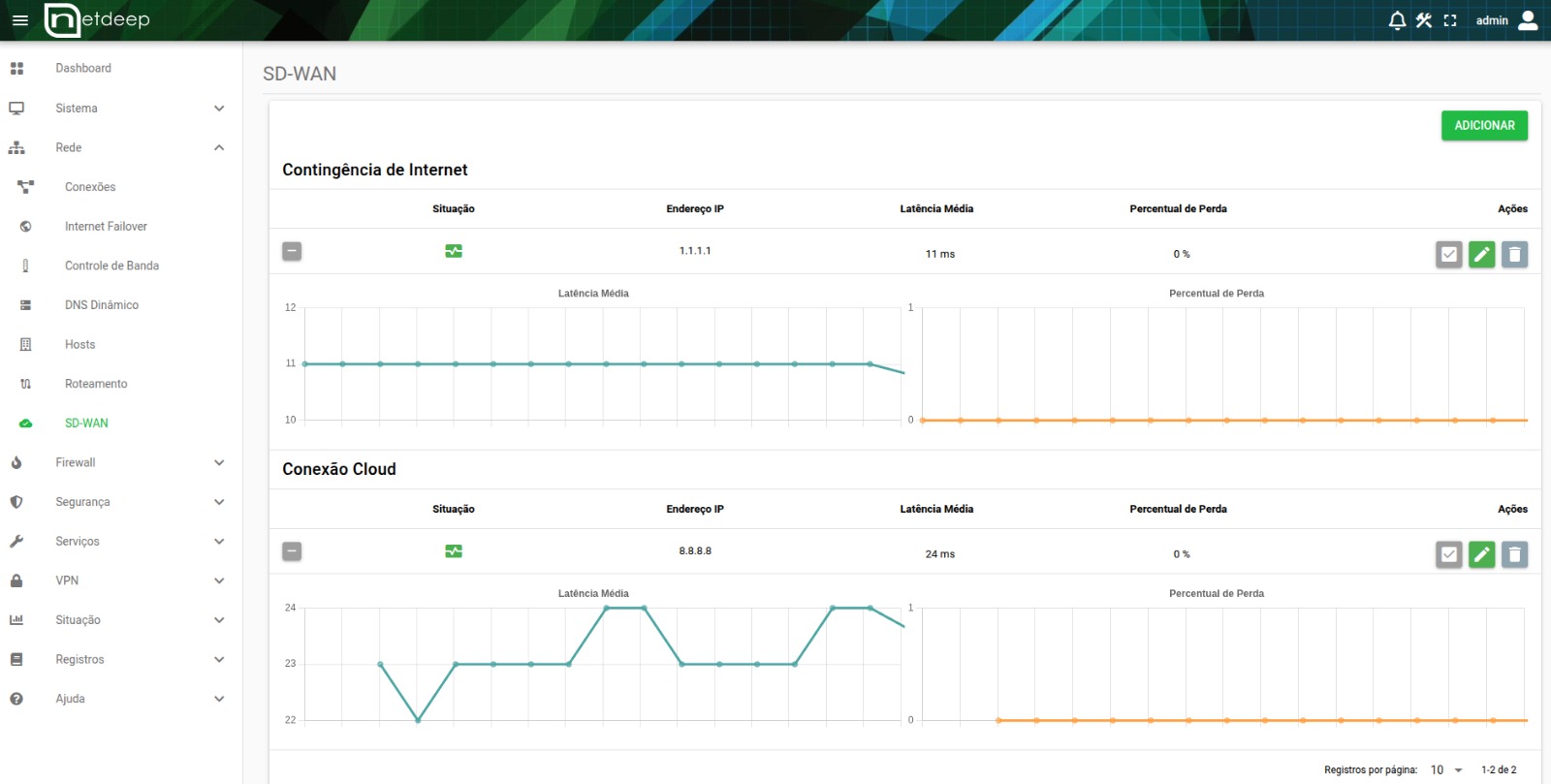
Task: Delete the 1.1.1.1 SD-WAN entry
Action: click(x=1514, y=254)
